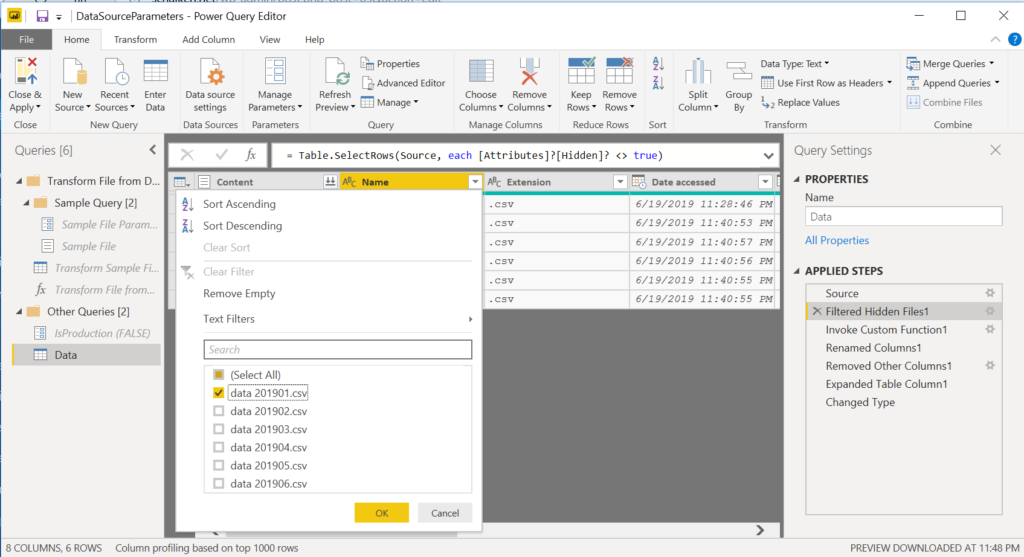Check data 201905.csv

pos(219,466)
